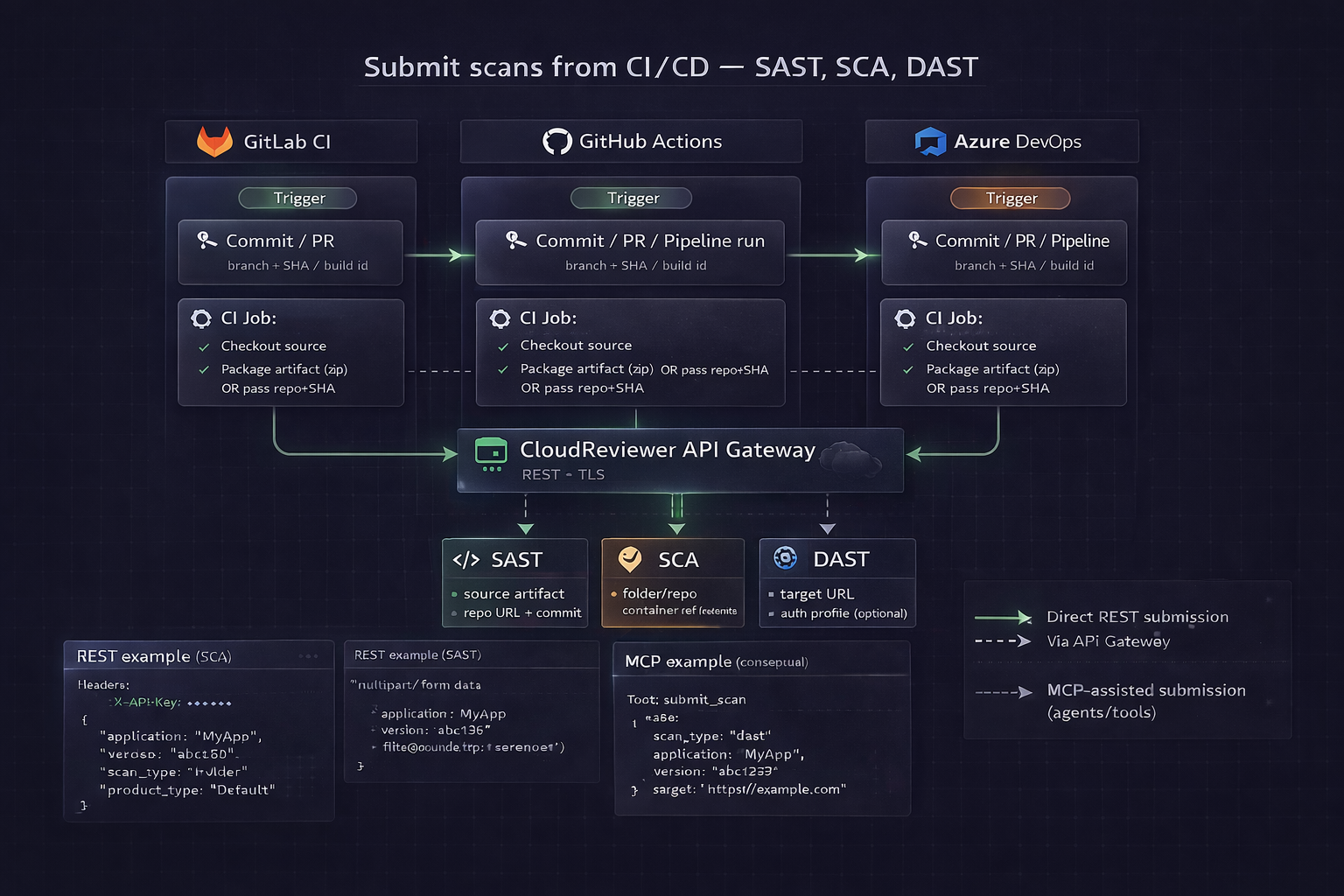This screenshot has width=1344, height=896.
Task: Click the cloud icon in the API Gateway box
Action: [x=850, y=458]
